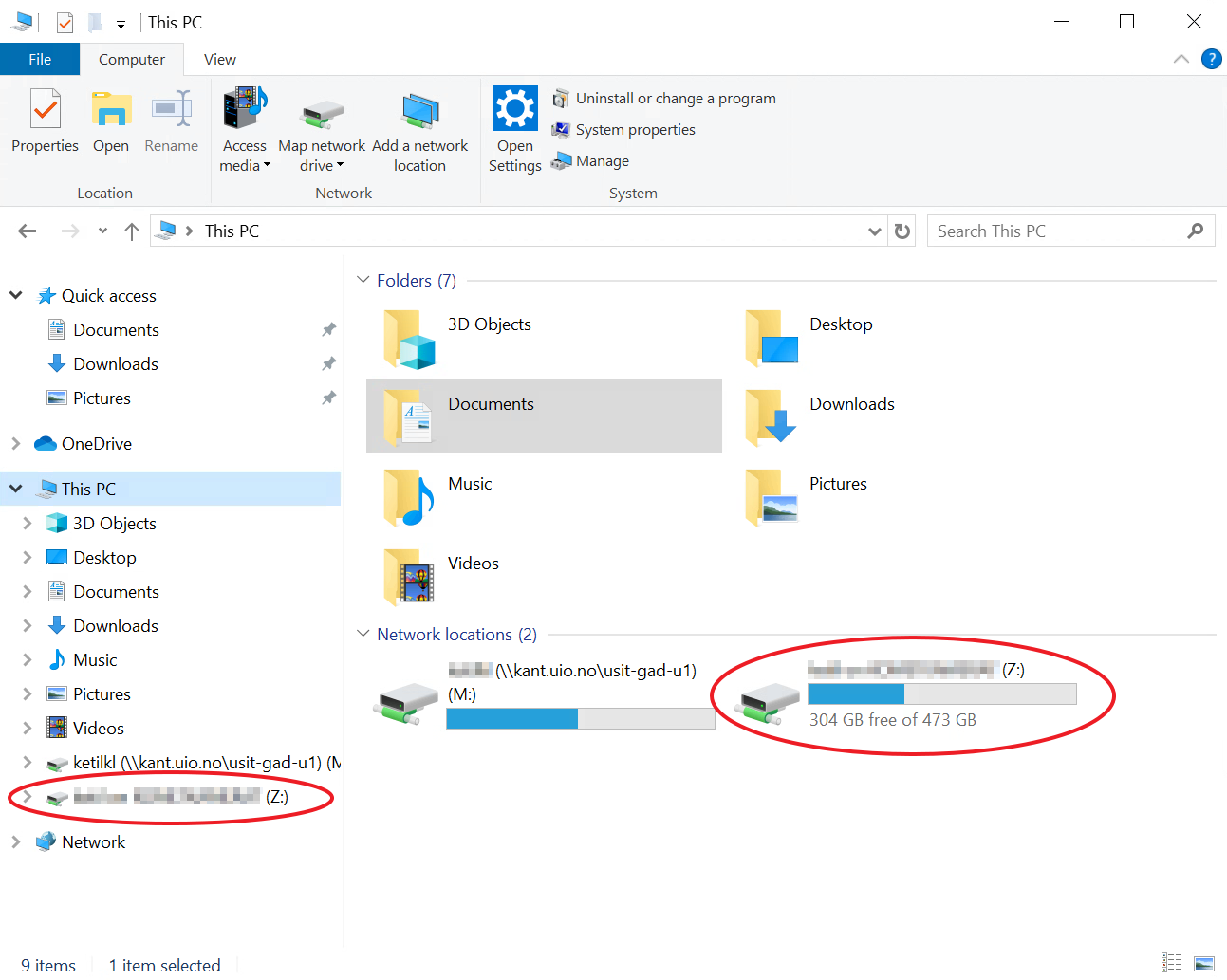The width and height of the screenshot is (1227, 980).
Task: Click the Z: drive usage bar
Action: pyautogui.click(x=942, y=693)
